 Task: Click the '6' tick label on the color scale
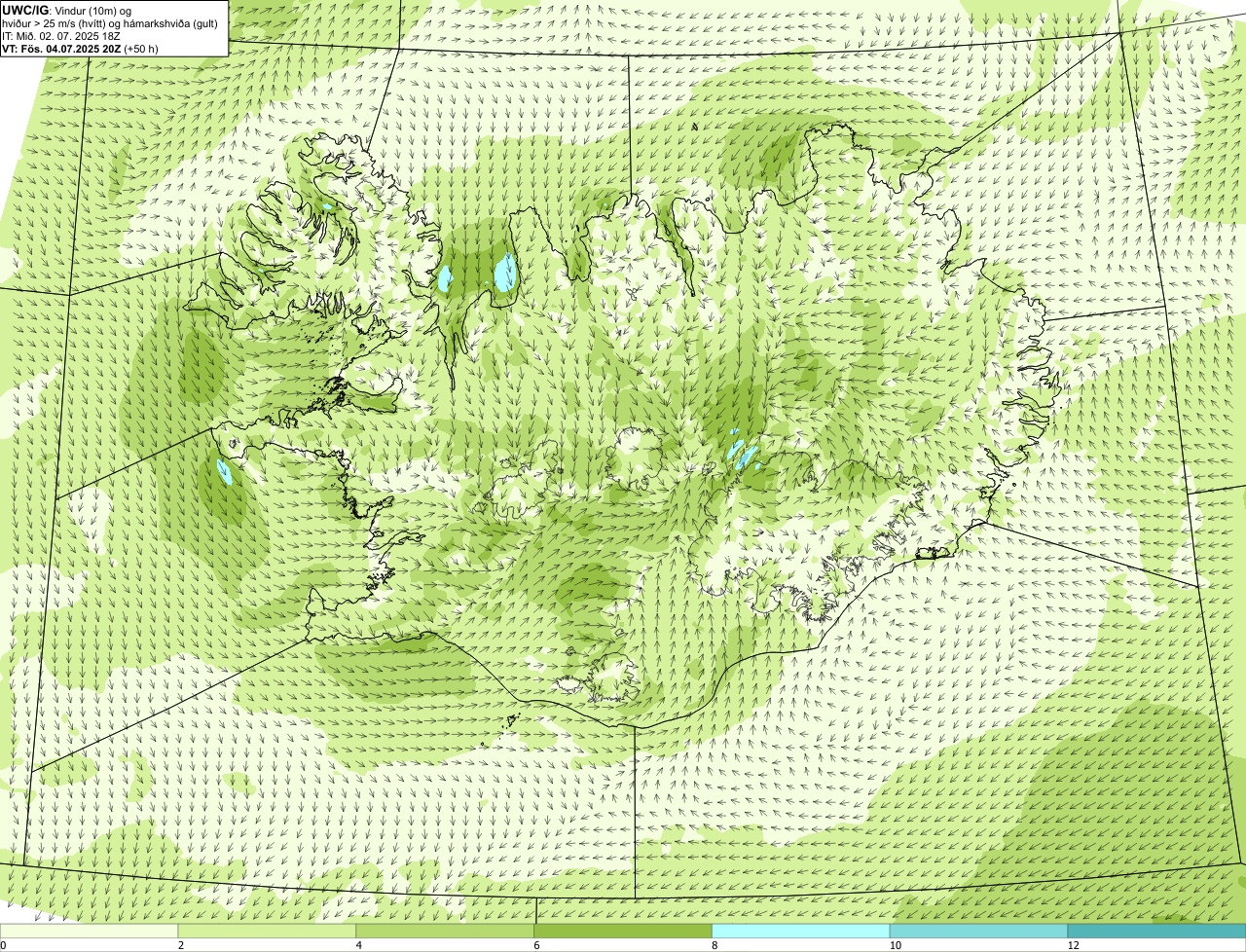tap(537, 945)
